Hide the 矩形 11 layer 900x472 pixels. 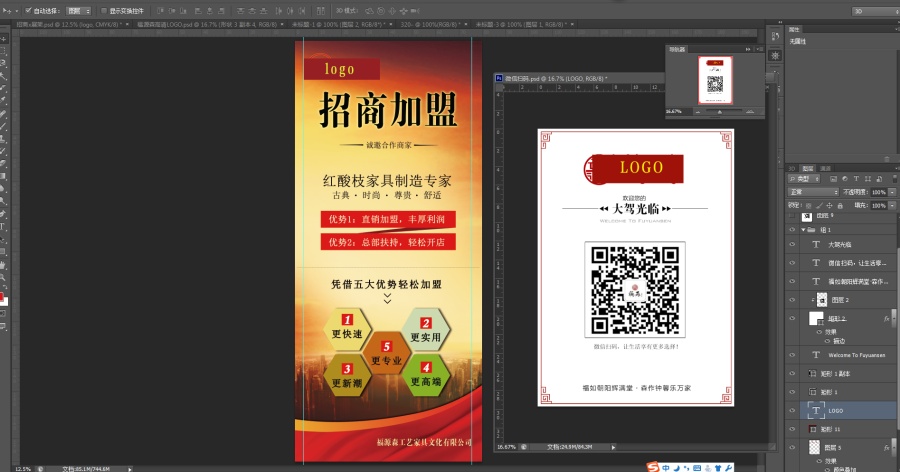click(x=792, y=429)
